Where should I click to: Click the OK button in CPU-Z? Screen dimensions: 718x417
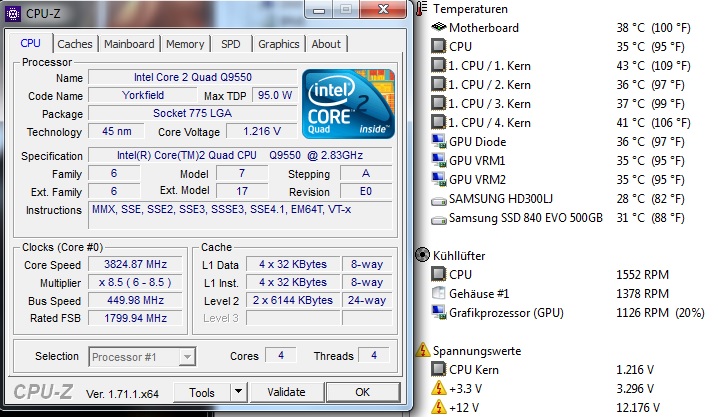point(363,392)
